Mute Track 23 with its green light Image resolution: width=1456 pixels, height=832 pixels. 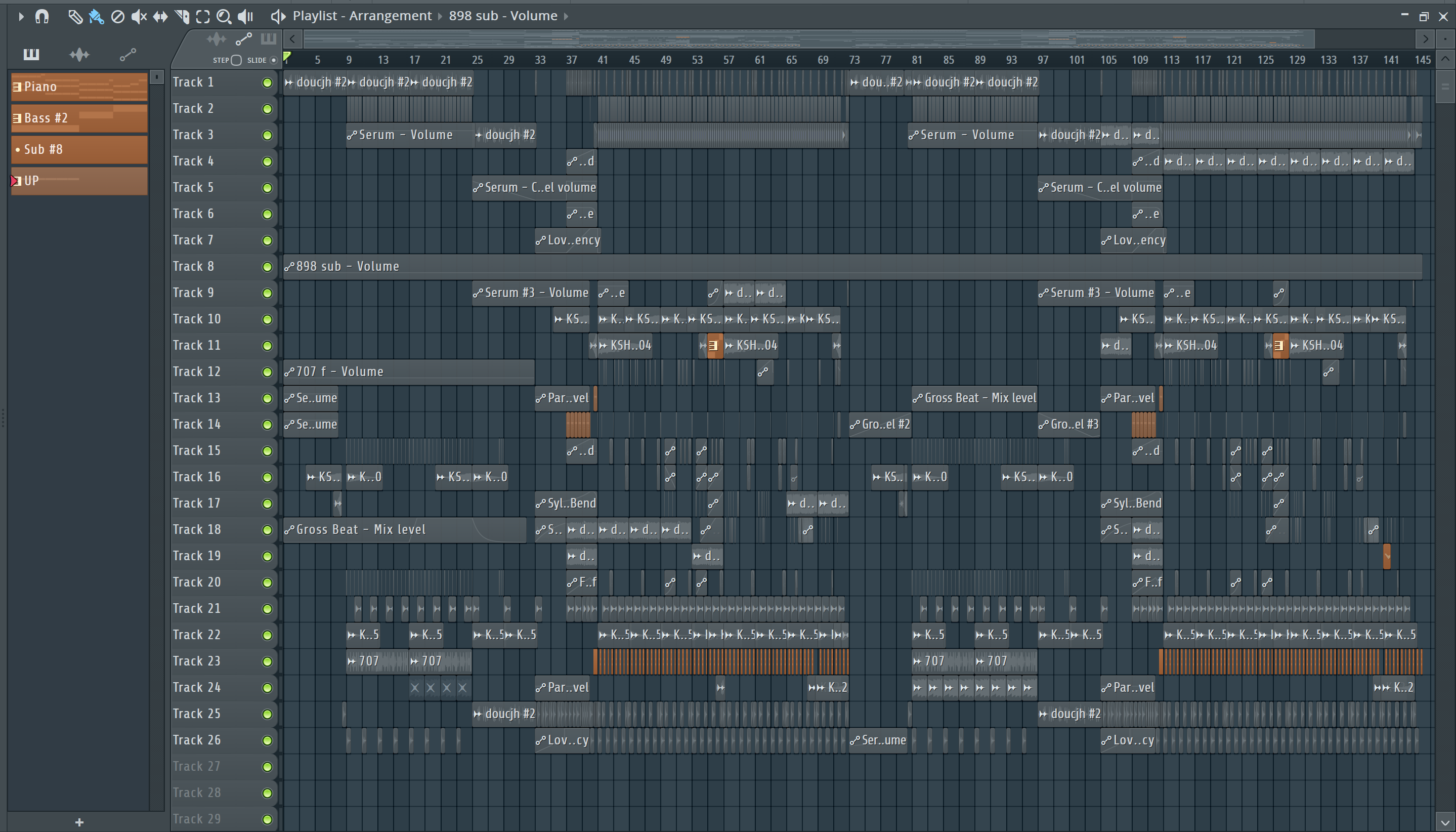[267, 661]
